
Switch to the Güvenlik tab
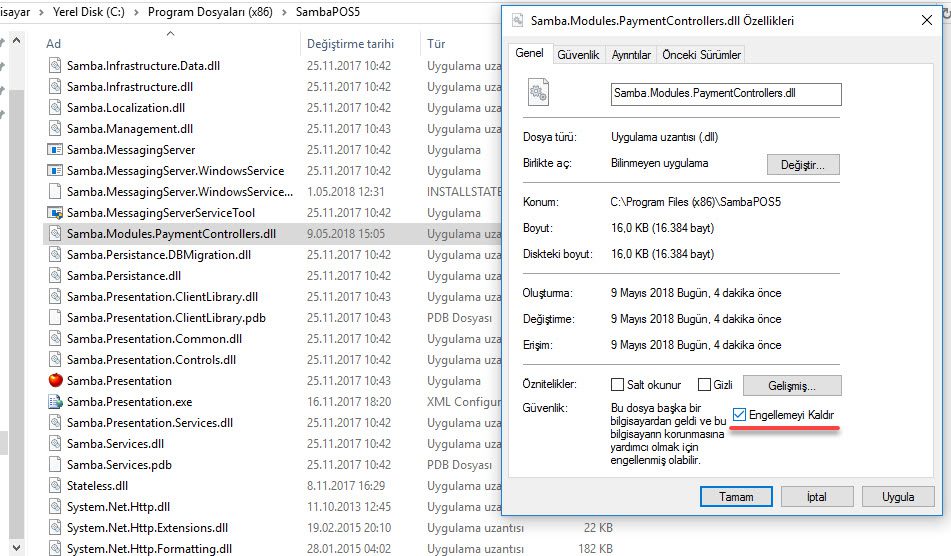(577, 54)
